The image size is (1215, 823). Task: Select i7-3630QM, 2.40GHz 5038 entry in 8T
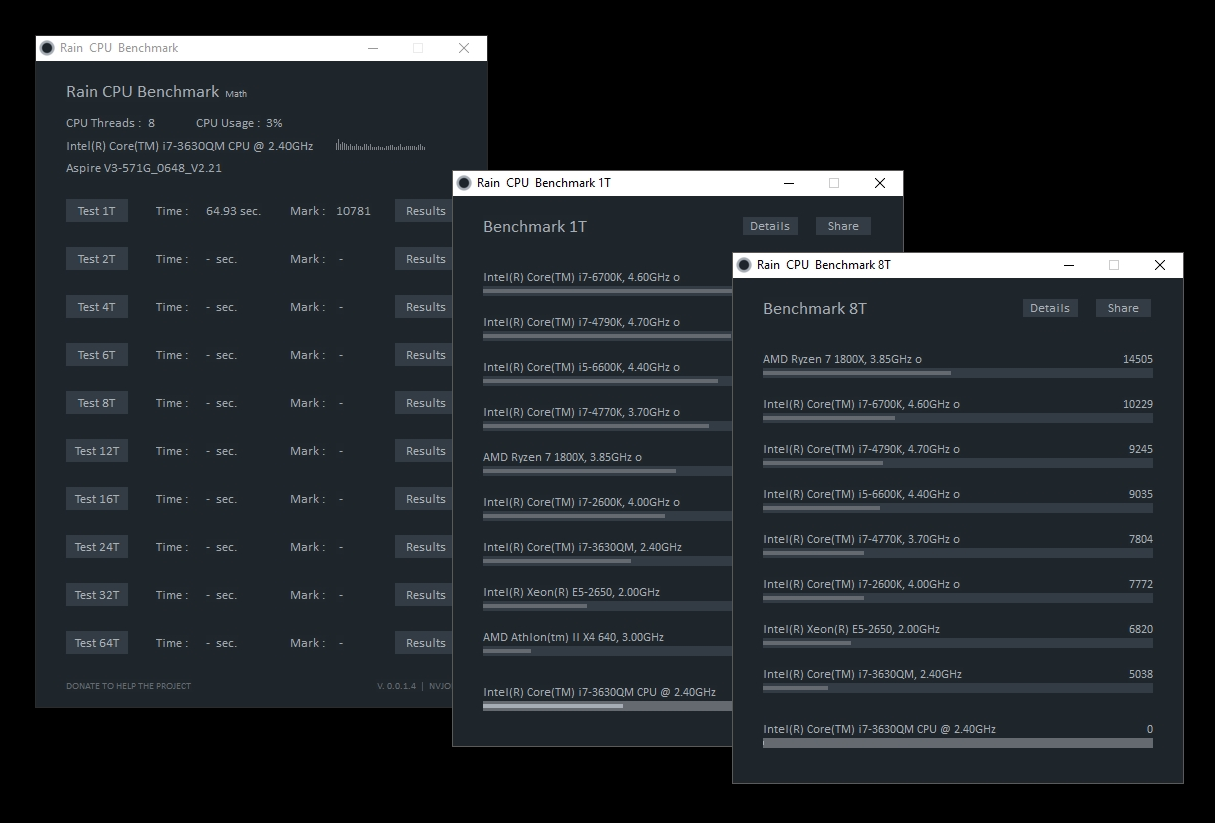(957, 681)
